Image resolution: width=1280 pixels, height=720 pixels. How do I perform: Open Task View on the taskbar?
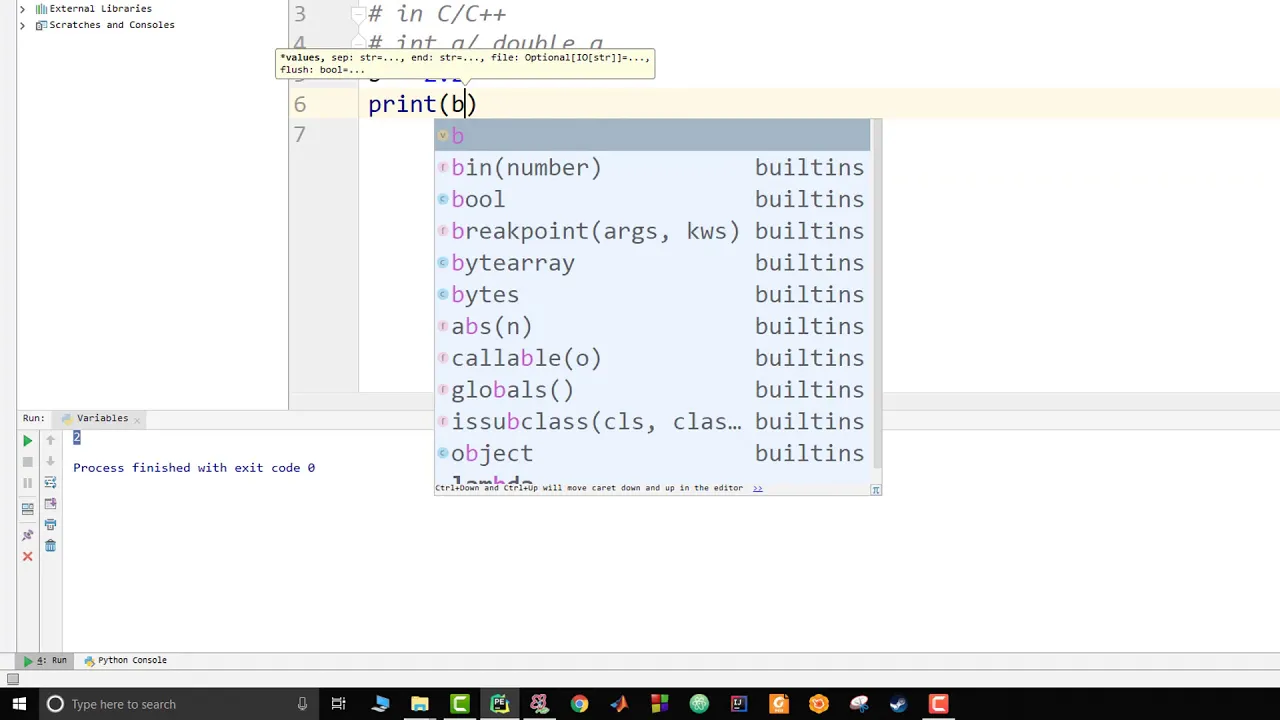pyautogui.click(x=338, y=704)
